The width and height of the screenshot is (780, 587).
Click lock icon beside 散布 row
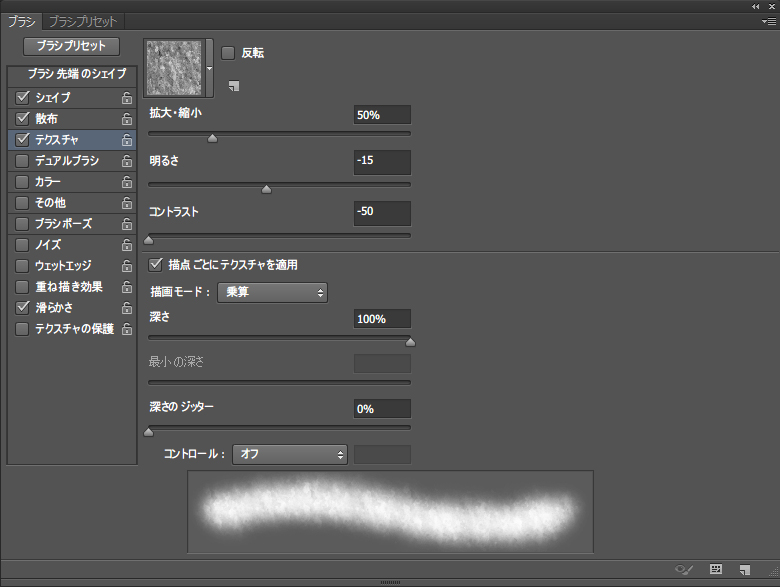(127, 119)
